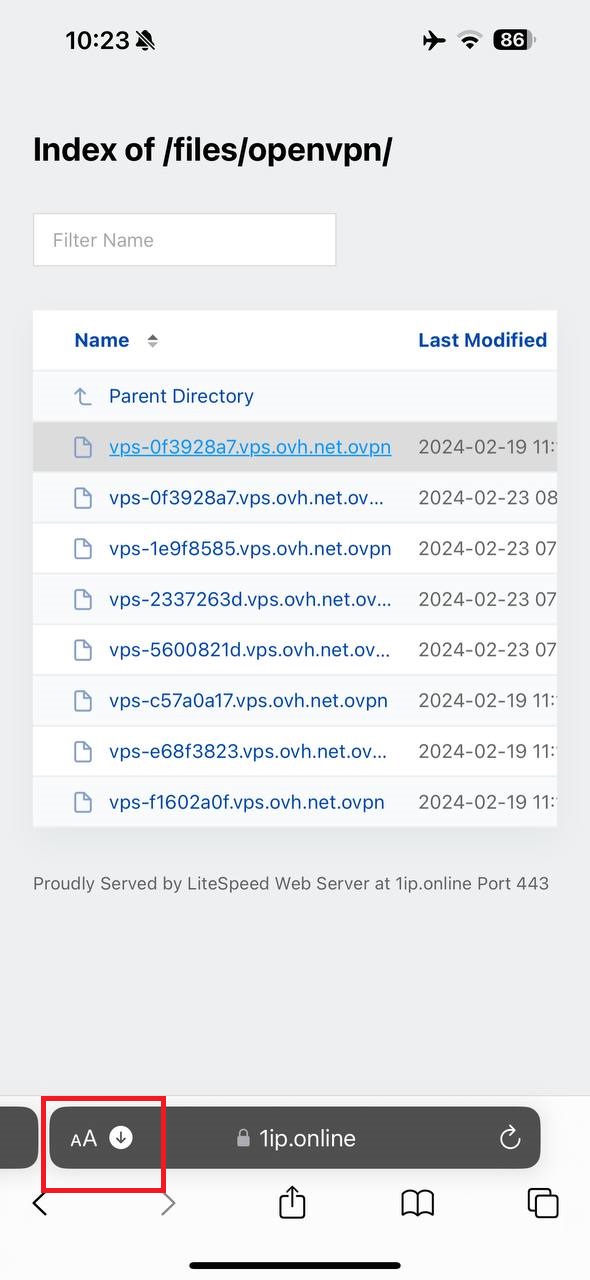Viewport: 590px width, 1280px height.
Task: Tap the 1ip.online address field
Action: coord(307,1138)
